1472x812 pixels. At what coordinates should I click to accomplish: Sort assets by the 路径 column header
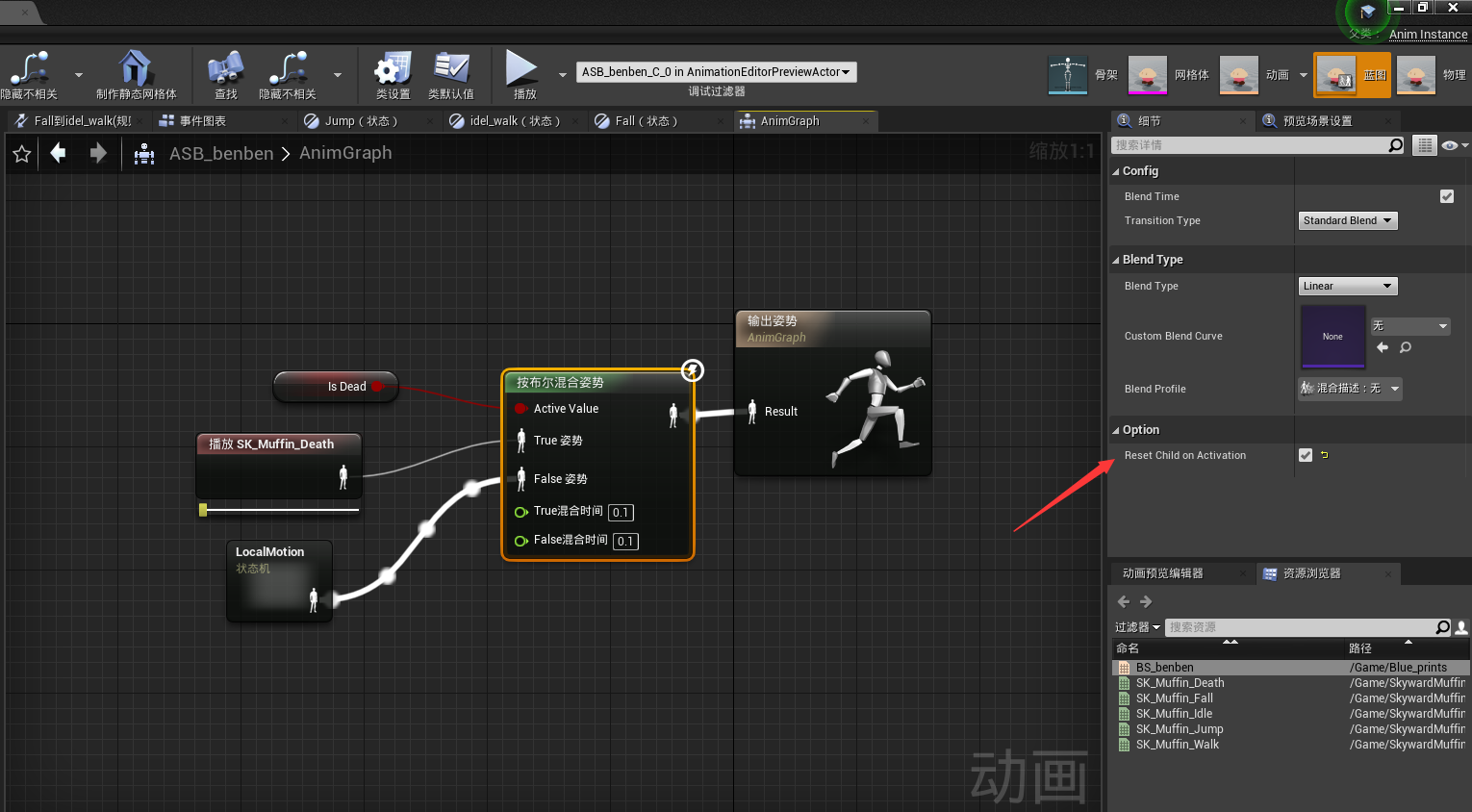[1407, 648]
